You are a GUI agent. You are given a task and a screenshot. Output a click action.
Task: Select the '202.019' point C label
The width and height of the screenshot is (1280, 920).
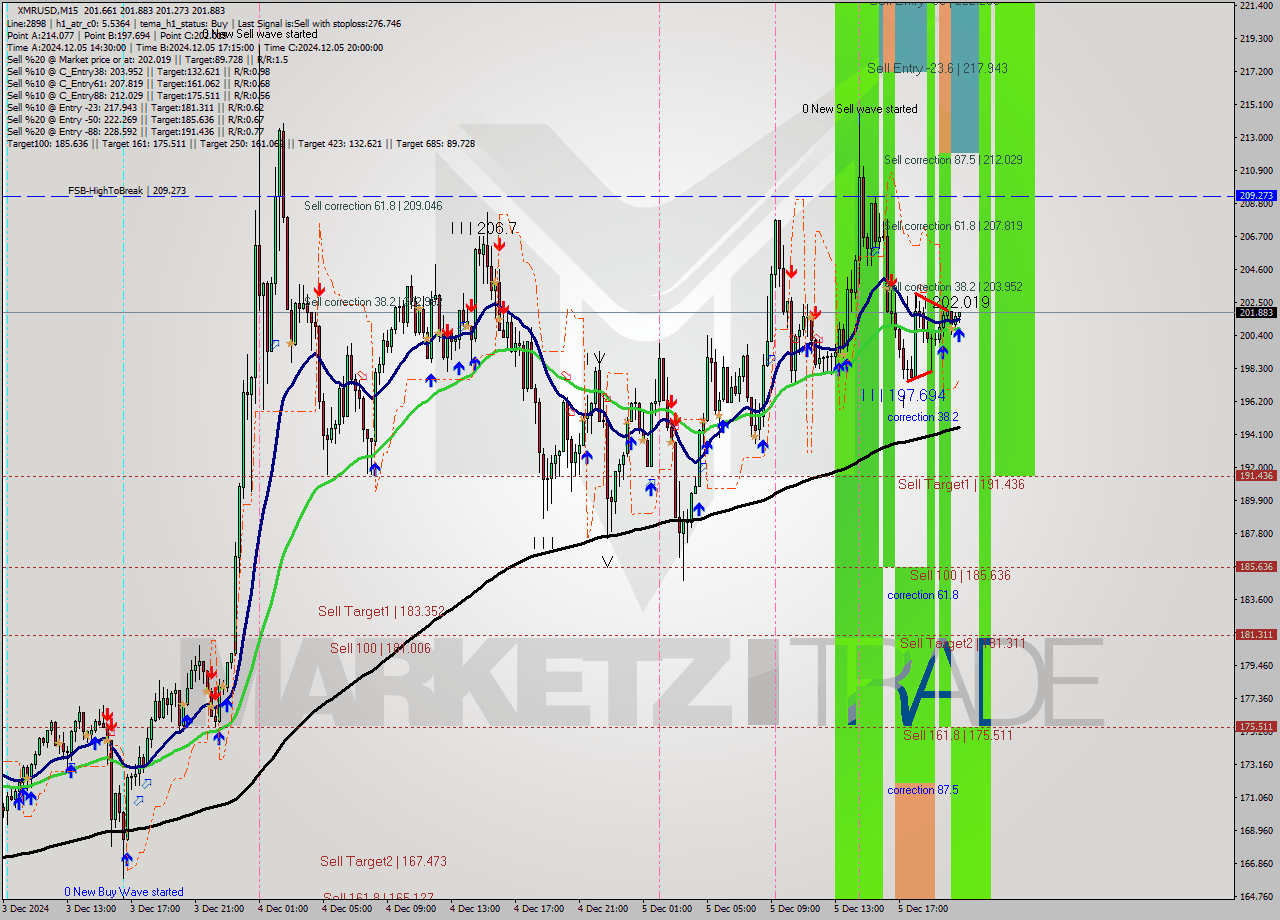961,301
